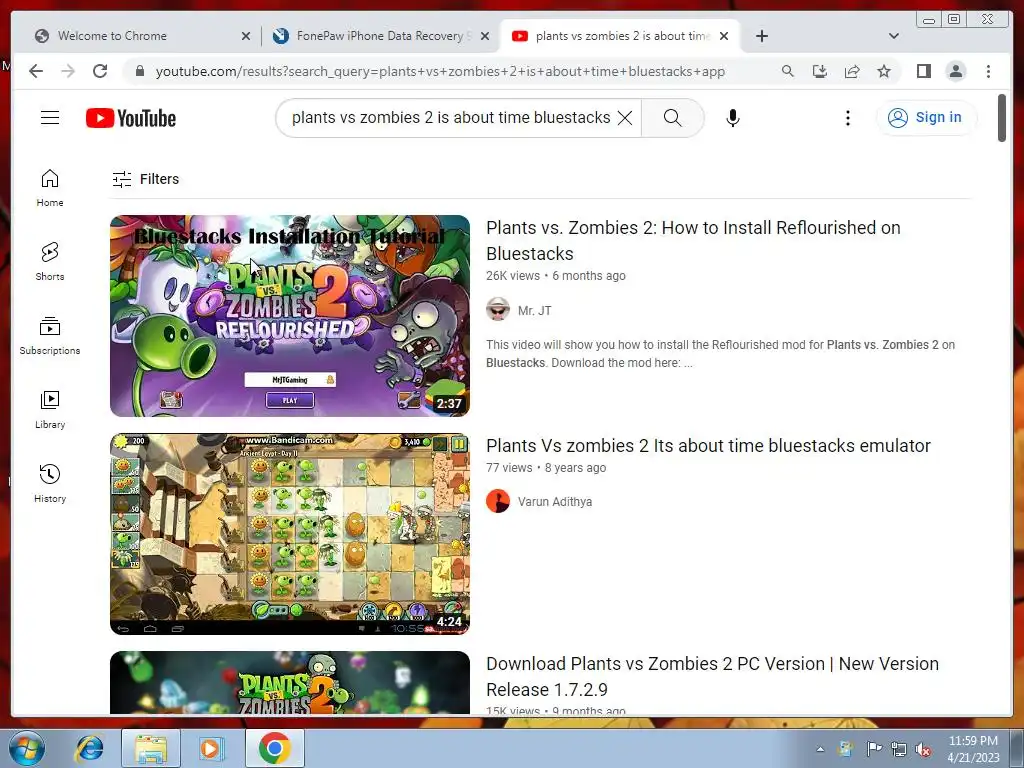The height and width of the screenshot is (768, 1024).
Task: Open search Filters
Action: click(x=145, y=179)
